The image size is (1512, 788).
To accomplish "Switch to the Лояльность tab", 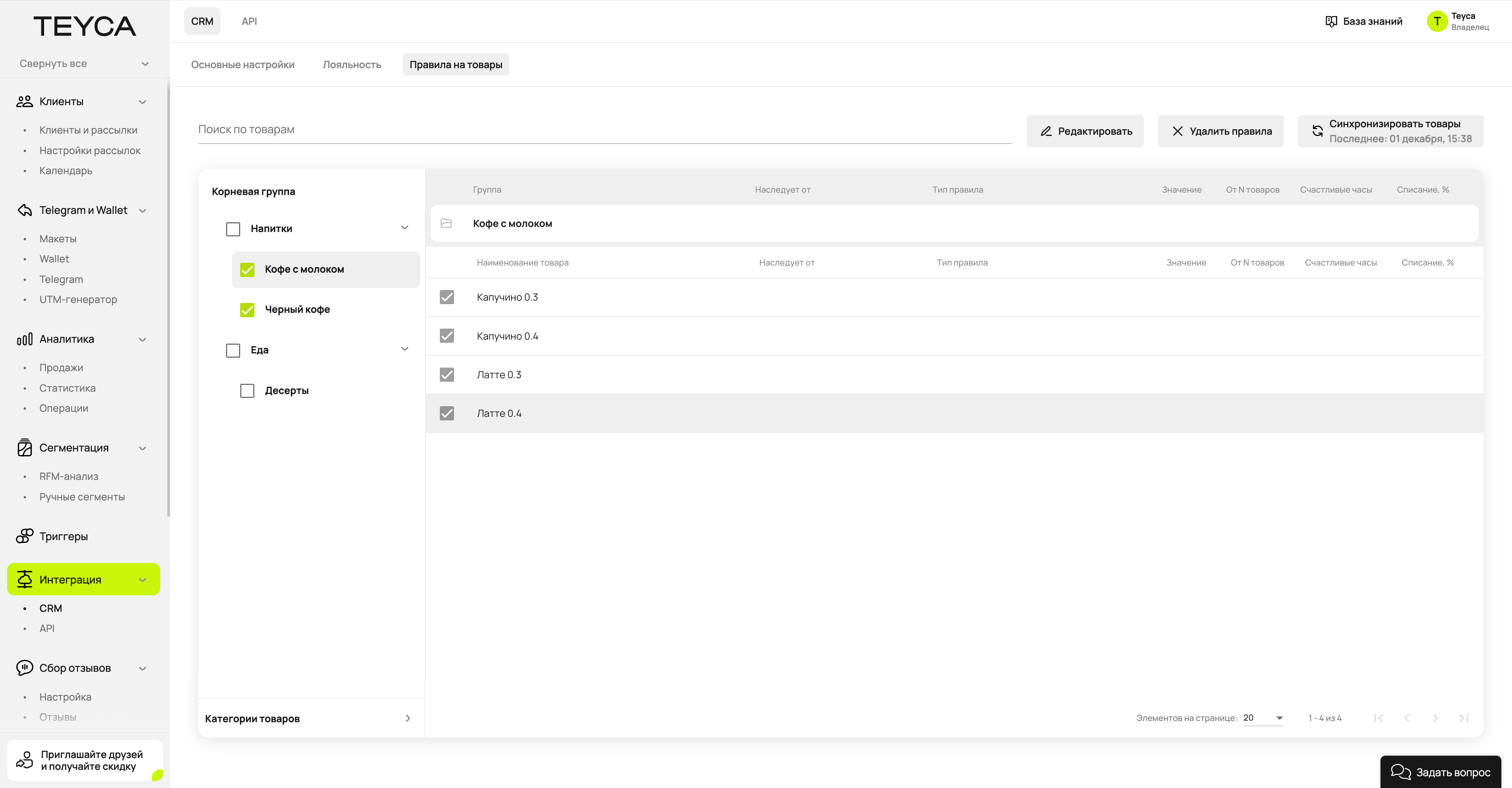I will (352, 65).
